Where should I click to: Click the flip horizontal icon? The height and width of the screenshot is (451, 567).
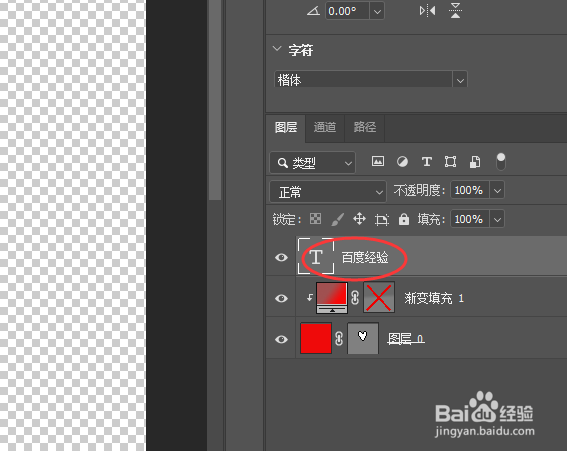[x=427, y=11]
